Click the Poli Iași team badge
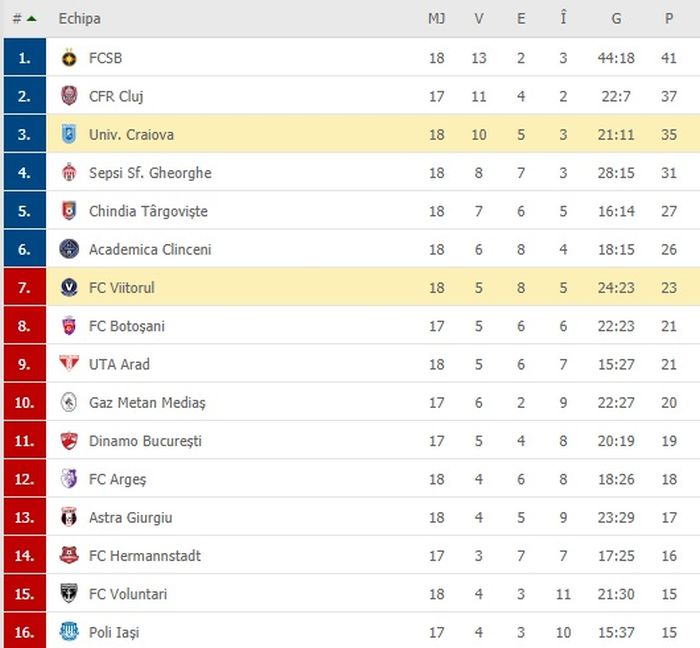The image size is (700, 648). pyautogui.click(x=69, y=632)
